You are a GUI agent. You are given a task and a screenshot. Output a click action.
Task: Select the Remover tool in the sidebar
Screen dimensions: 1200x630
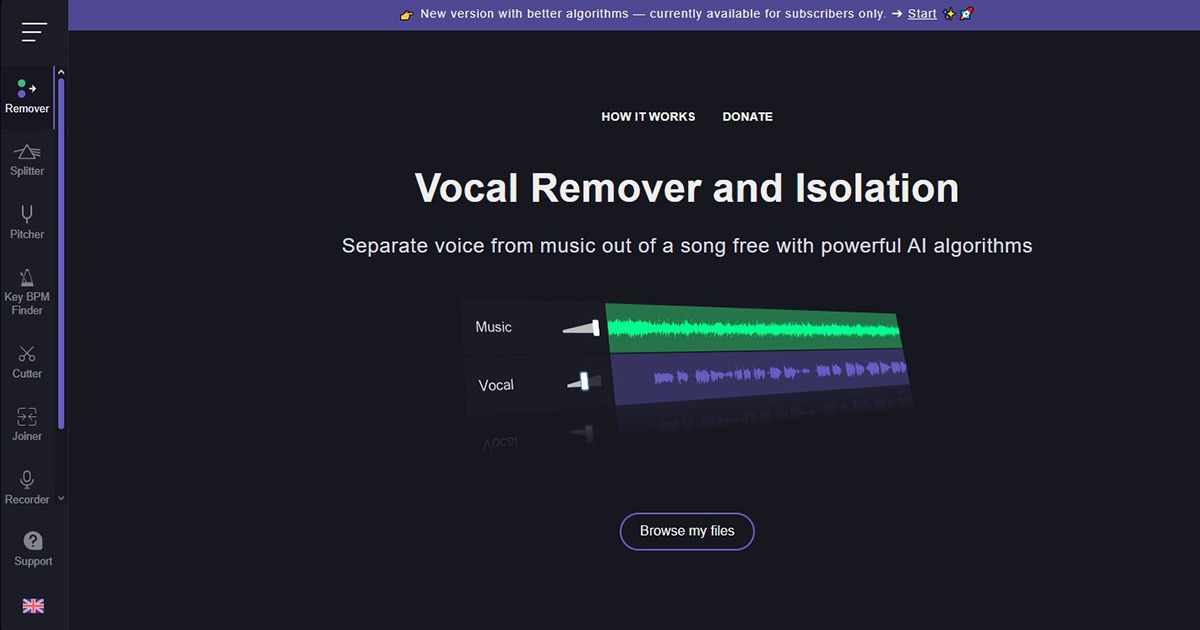coord(27,97)
